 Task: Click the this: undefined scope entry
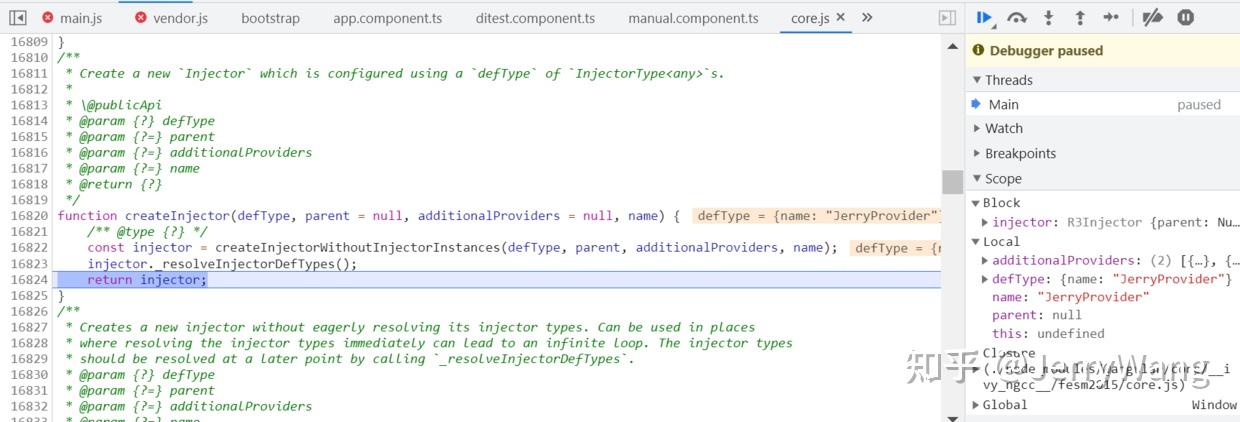[x=1048, y=333]
